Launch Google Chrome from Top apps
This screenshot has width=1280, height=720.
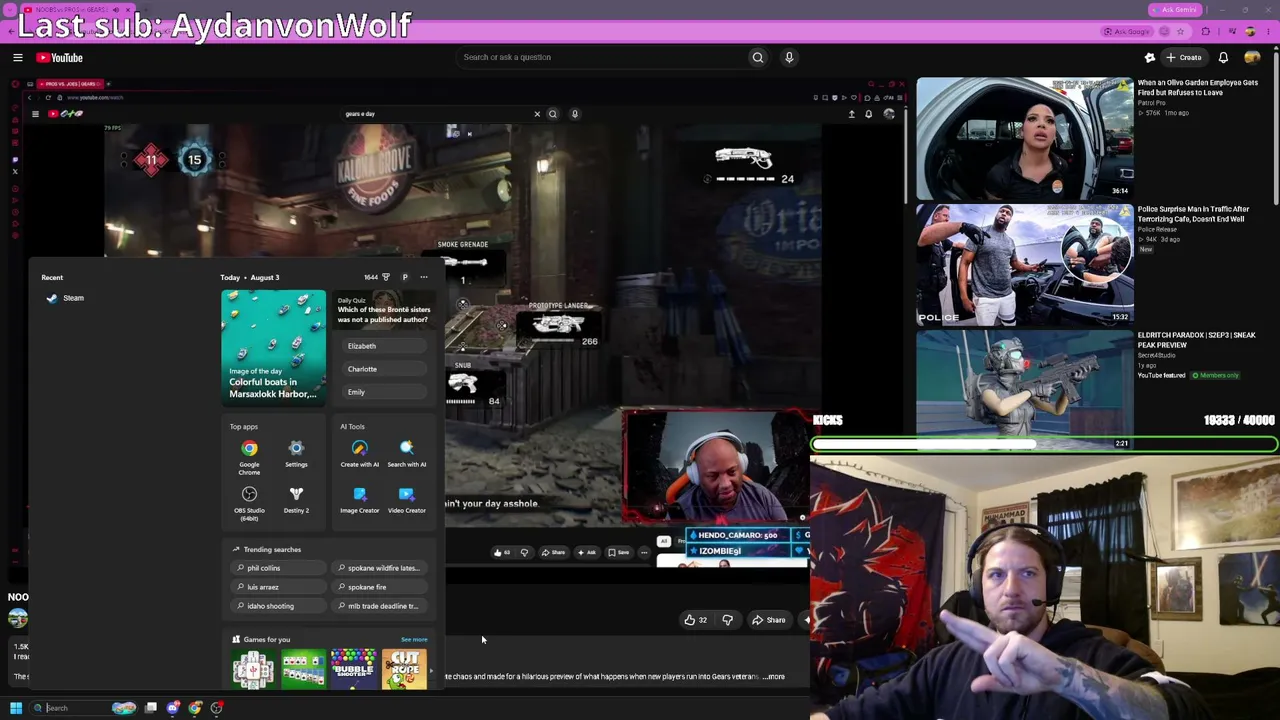tap(249, 458)
